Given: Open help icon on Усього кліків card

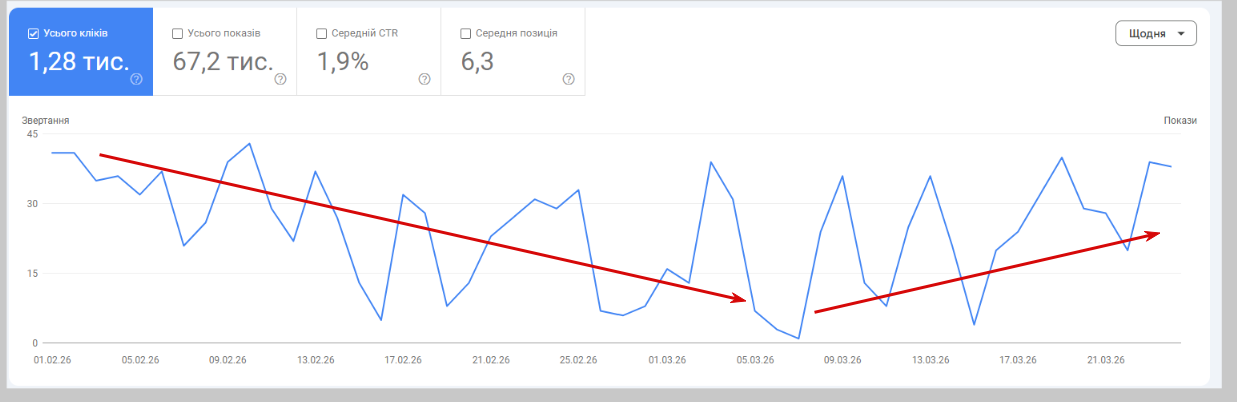Looking at the screenshot, I should 136,79.
